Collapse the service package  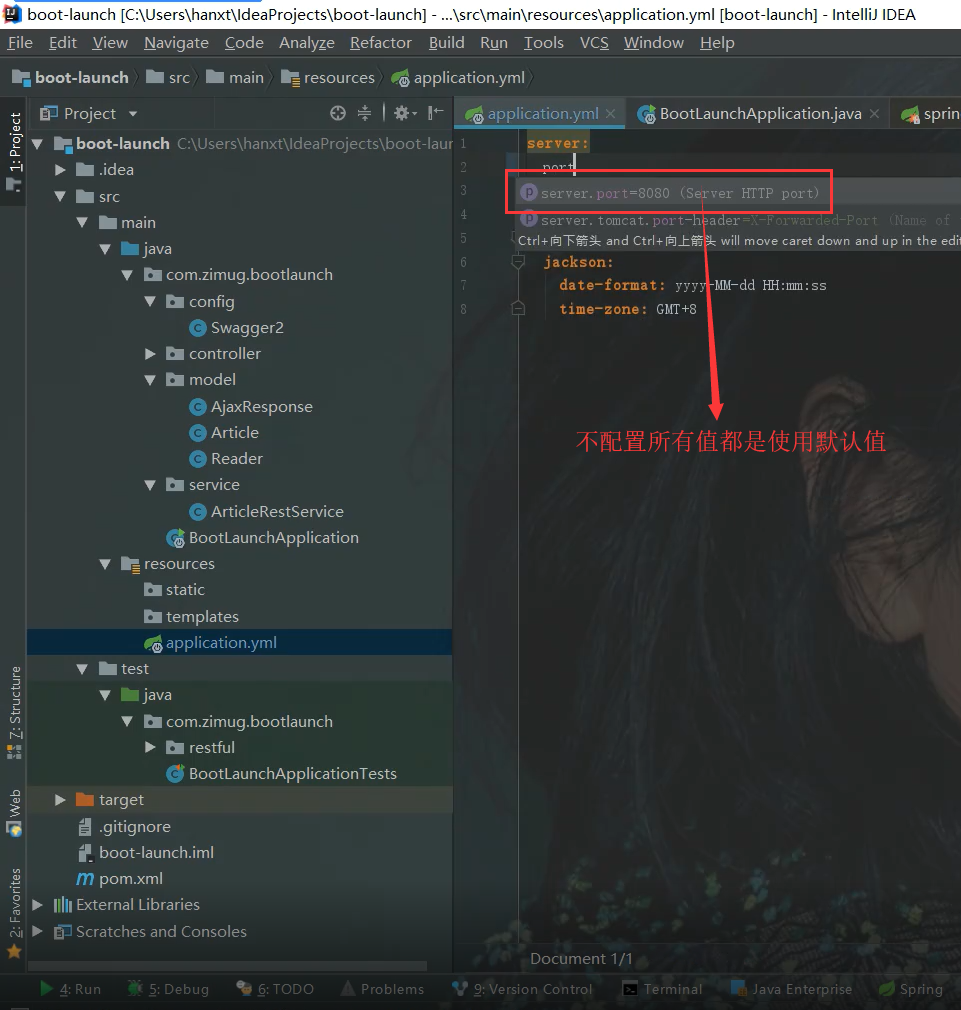coord(150,485)
